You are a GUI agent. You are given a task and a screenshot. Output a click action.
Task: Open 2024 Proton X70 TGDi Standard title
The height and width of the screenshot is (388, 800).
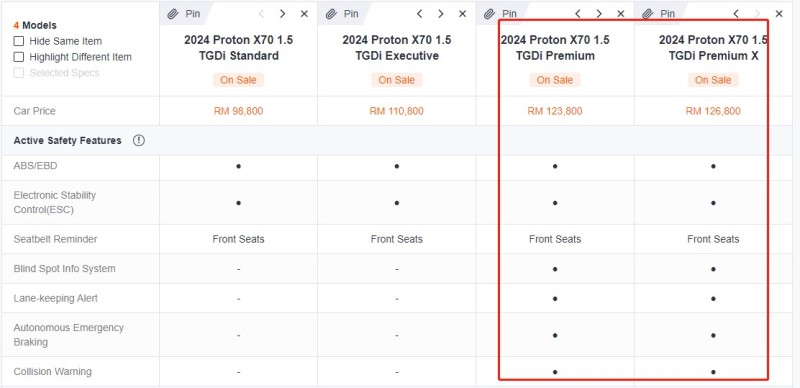(238, 47)
